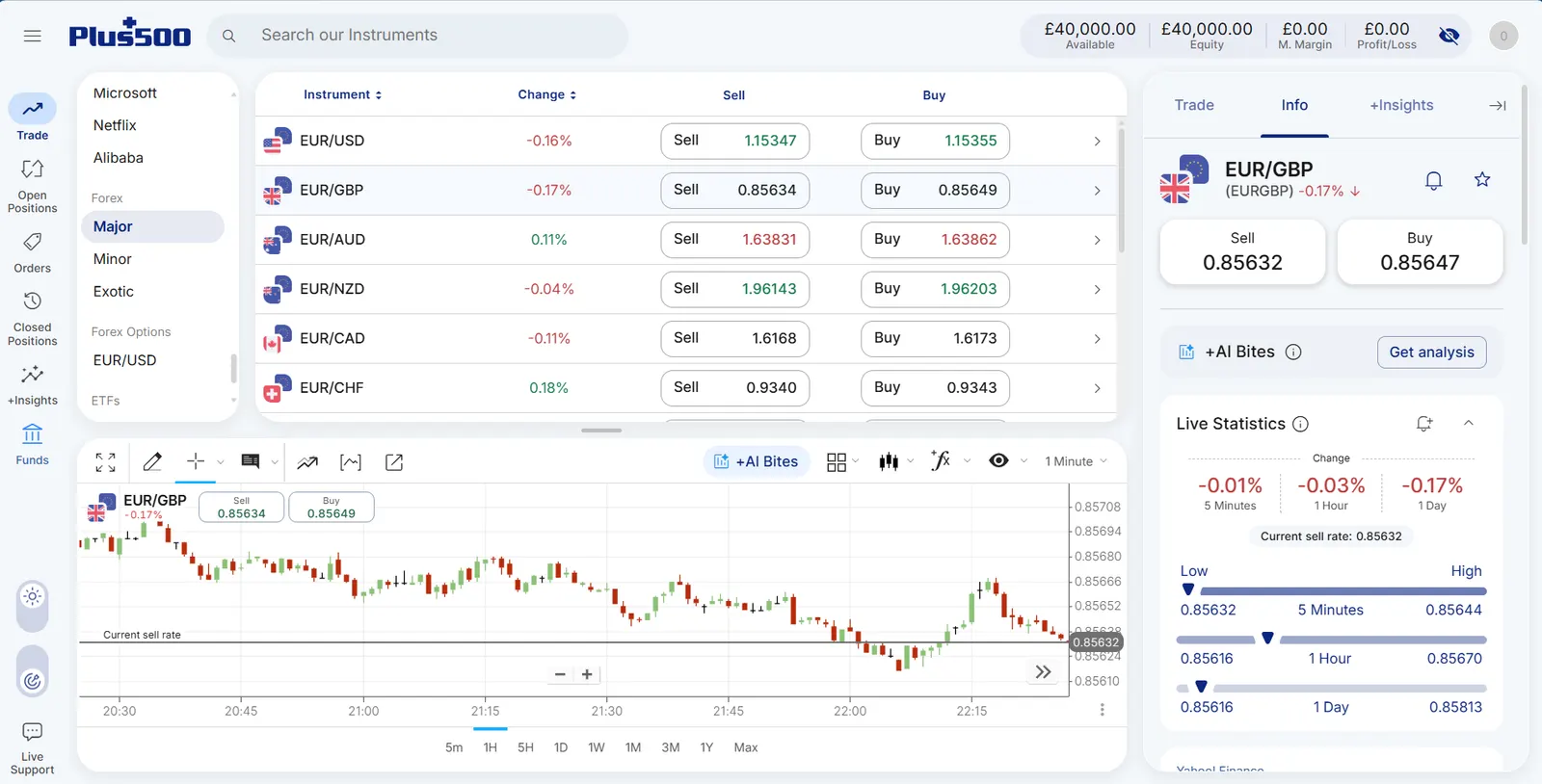The height and width of the screenshot is (784, 1542).
Task: Collapse the Live Statistics section
Action: (1469, 424)
